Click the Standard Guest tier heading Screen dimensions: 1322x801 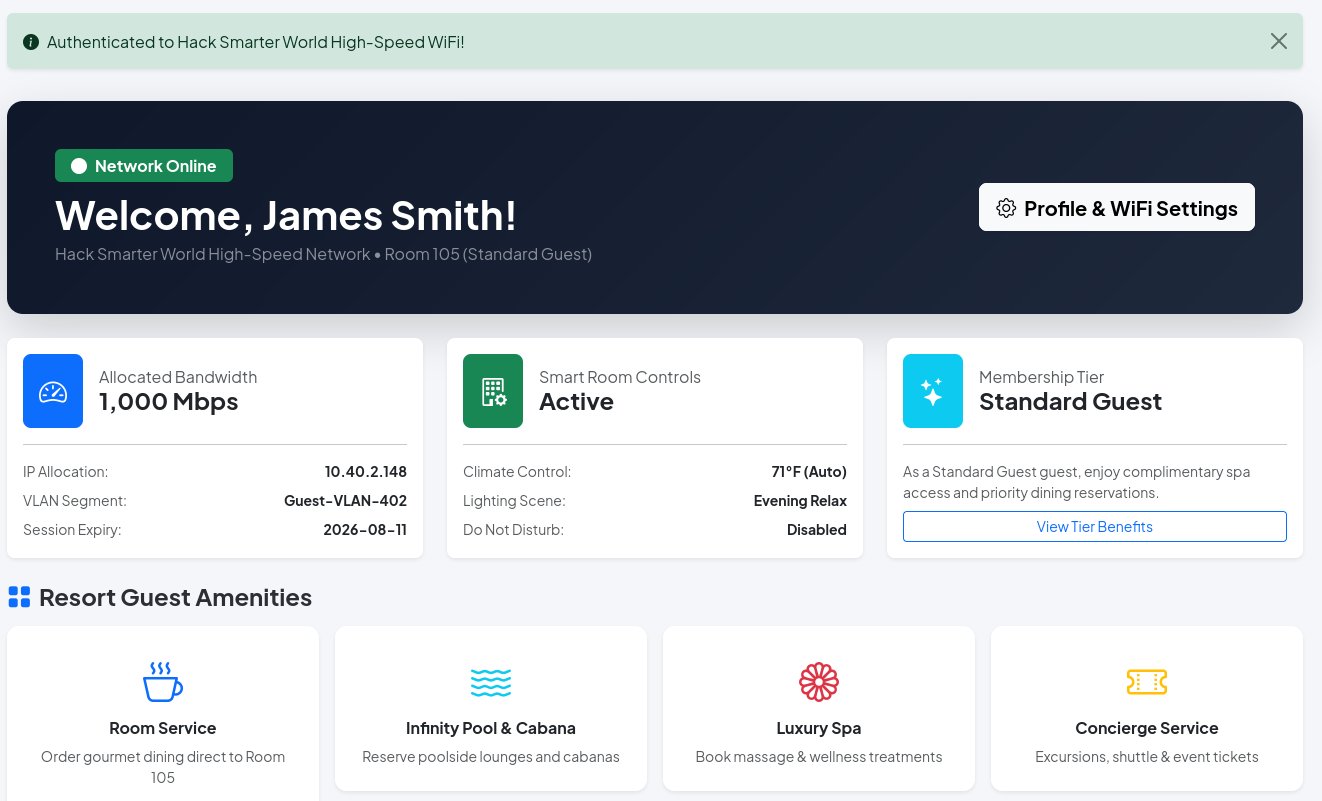1070,401
